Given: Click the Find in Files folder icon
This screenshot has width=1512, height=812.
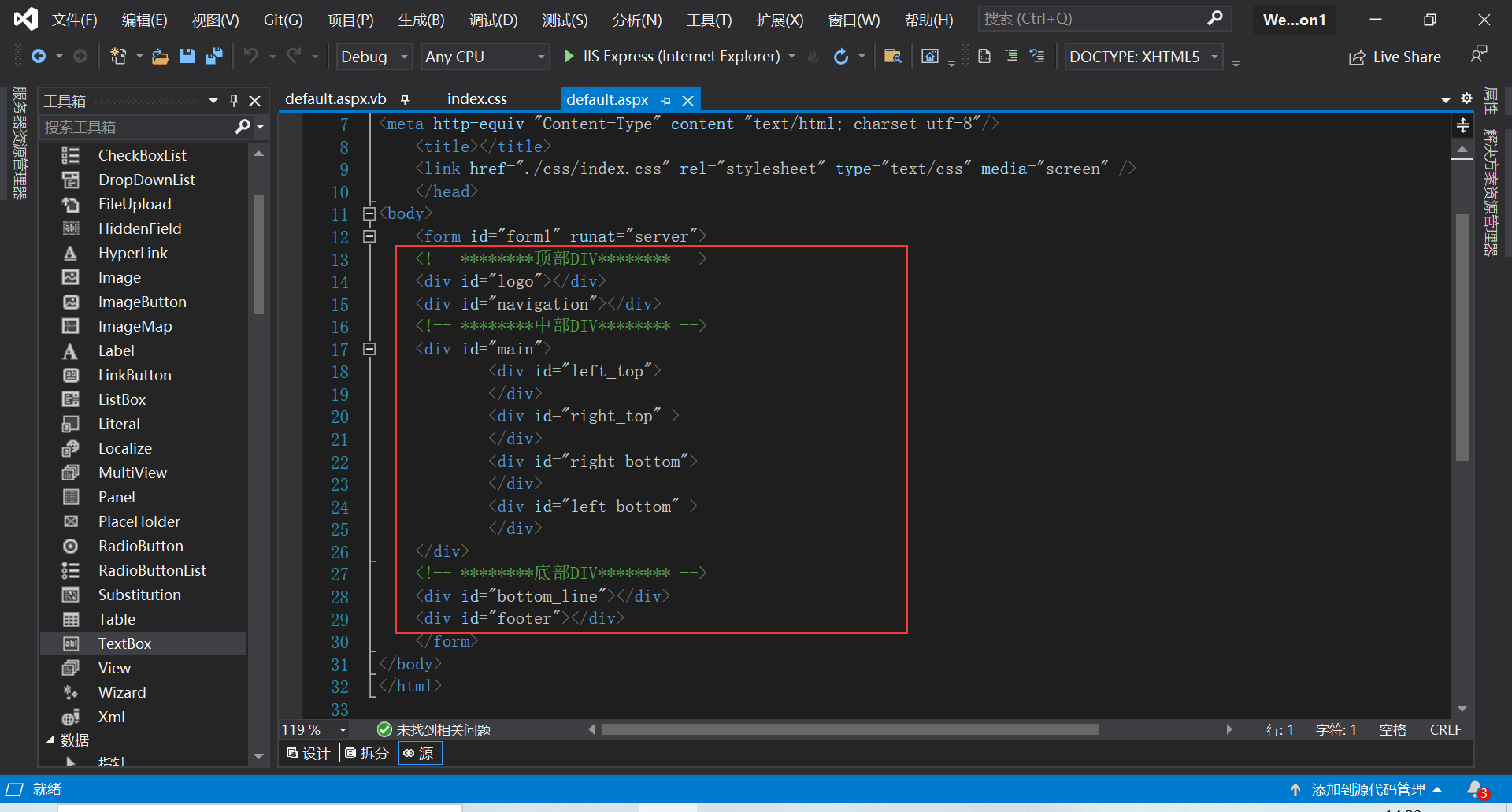Looking at the screenshot, I should (x=892, y=56).
